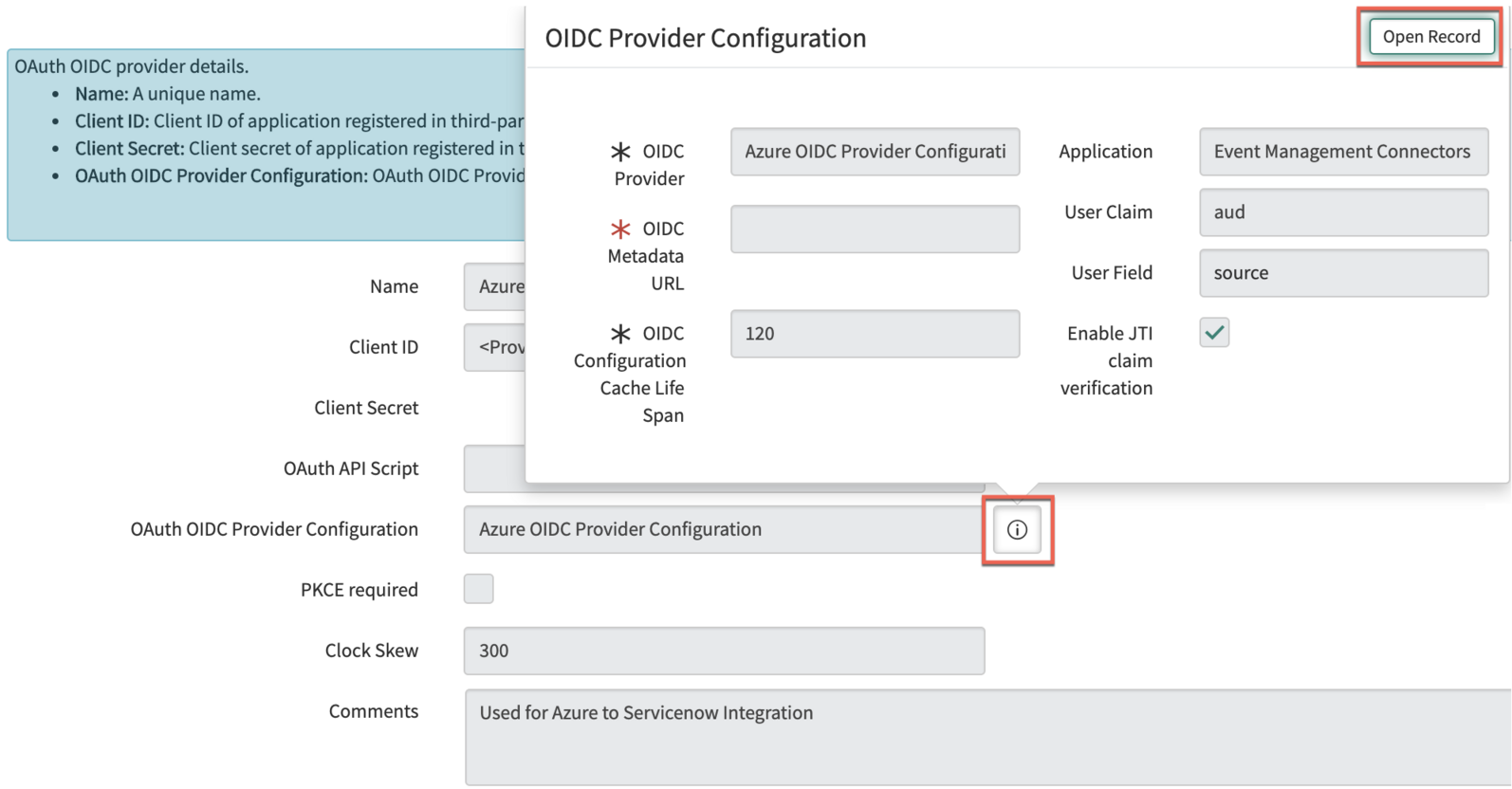Click the info icon beside OIDC Provider Configuration

coord(1017,530)
